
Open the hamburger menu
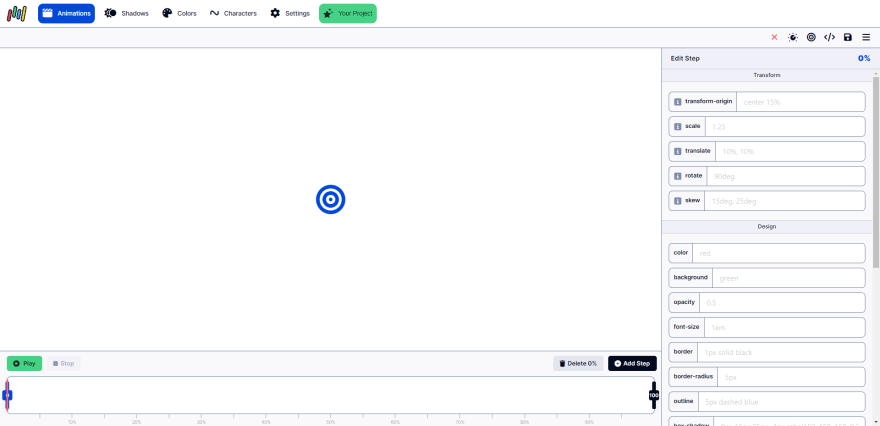tap(866, 37)
